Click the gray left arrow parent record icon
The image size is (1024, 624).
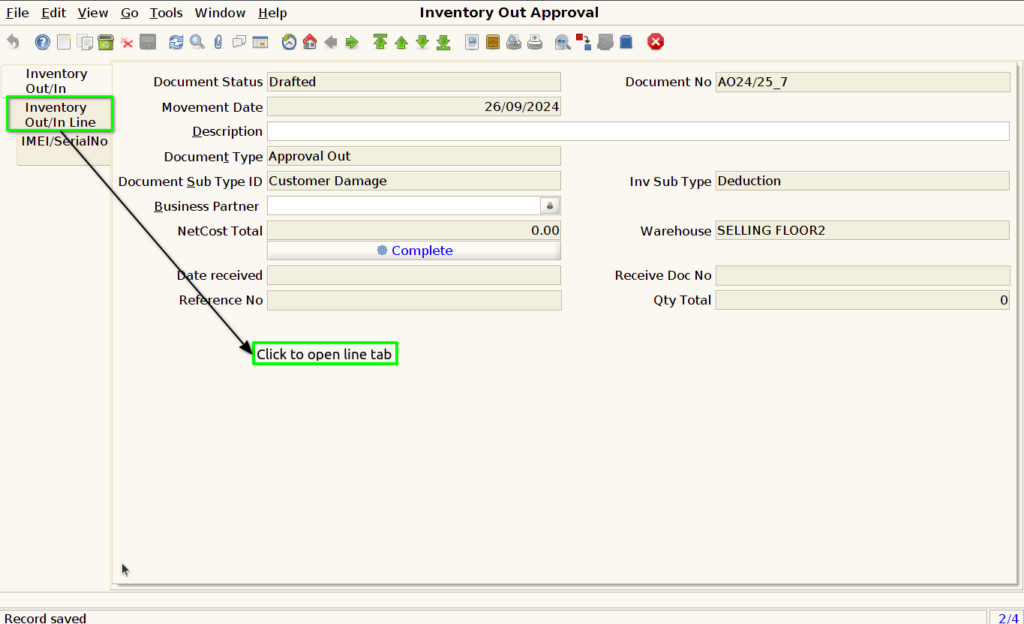tap(331, 42)
